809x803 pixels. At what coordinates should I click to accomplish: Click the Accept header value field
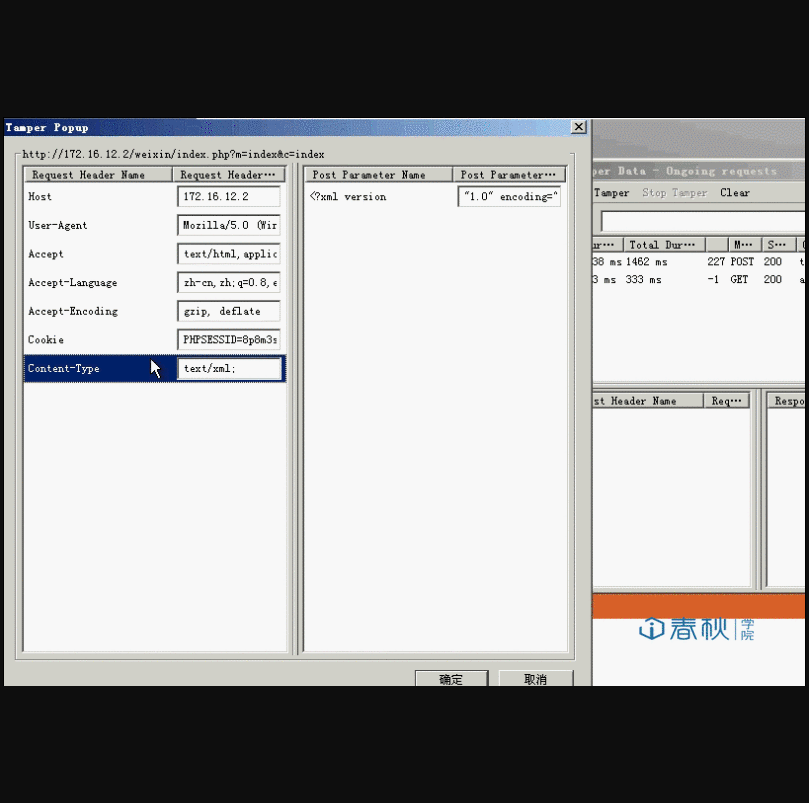[229, 254]
